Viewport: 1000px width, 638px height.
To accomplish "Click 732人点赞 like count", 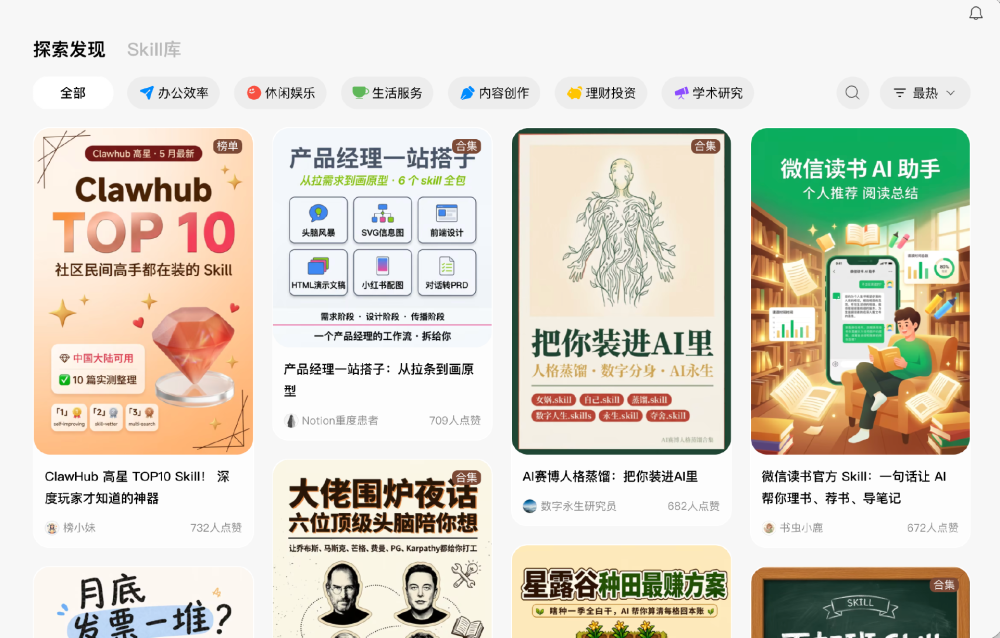I will pyautogui.click(x=216, y=528).
